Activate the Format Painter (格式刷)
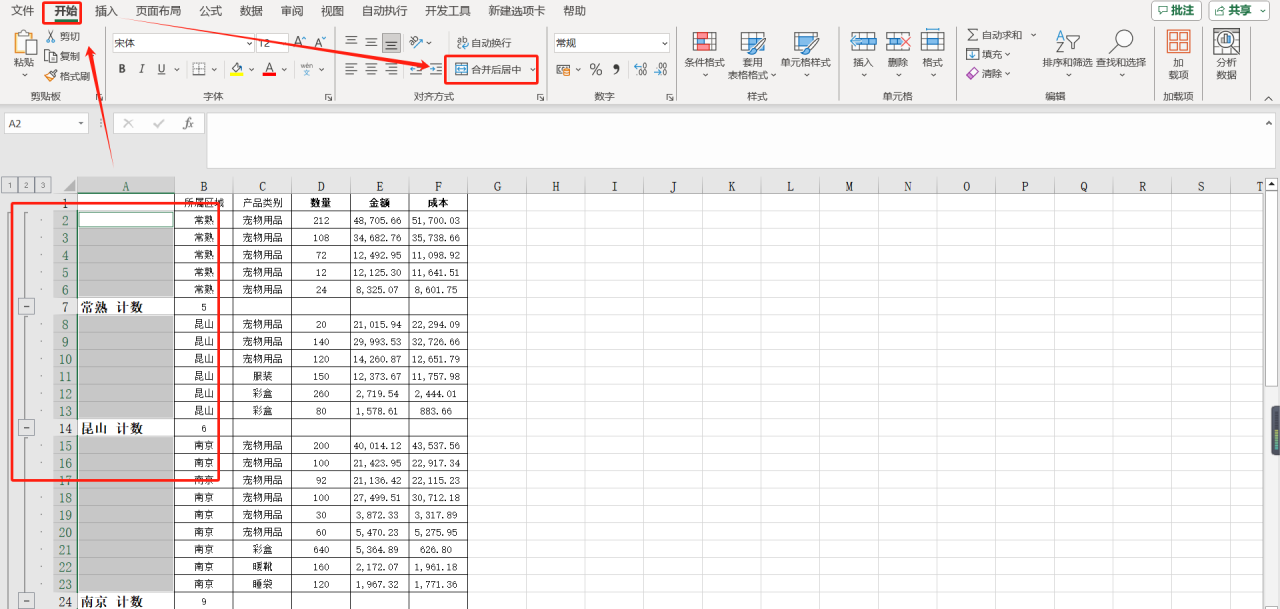This screenshot has height=609, width=1280. [x=67, y=76]
